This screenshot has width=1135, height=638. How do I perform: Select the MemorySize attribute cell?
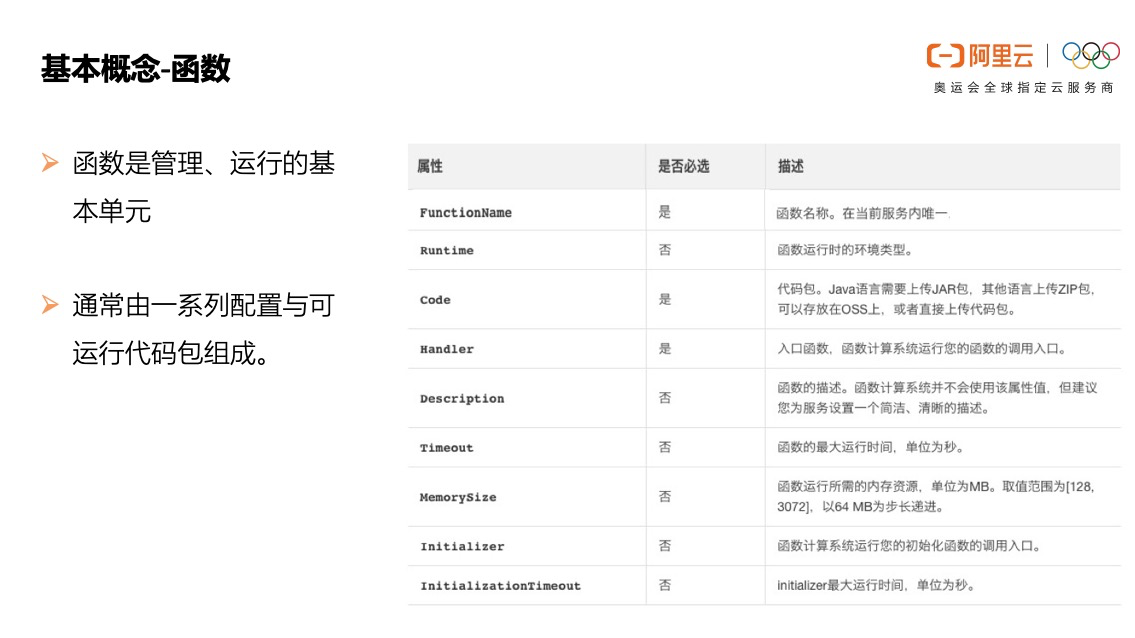click(457, 497)
